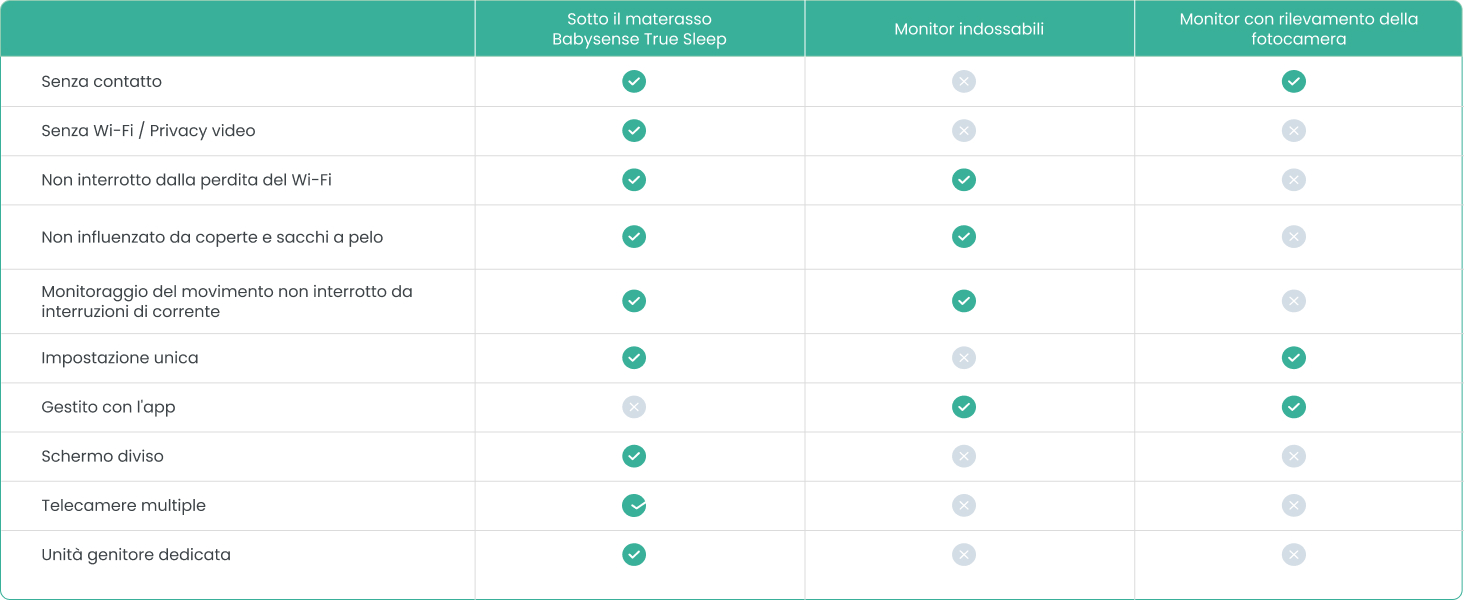The image size is (1464, 600).
Task: Click camera checkmark for Impostazione unica
Action: point(1294,358)
